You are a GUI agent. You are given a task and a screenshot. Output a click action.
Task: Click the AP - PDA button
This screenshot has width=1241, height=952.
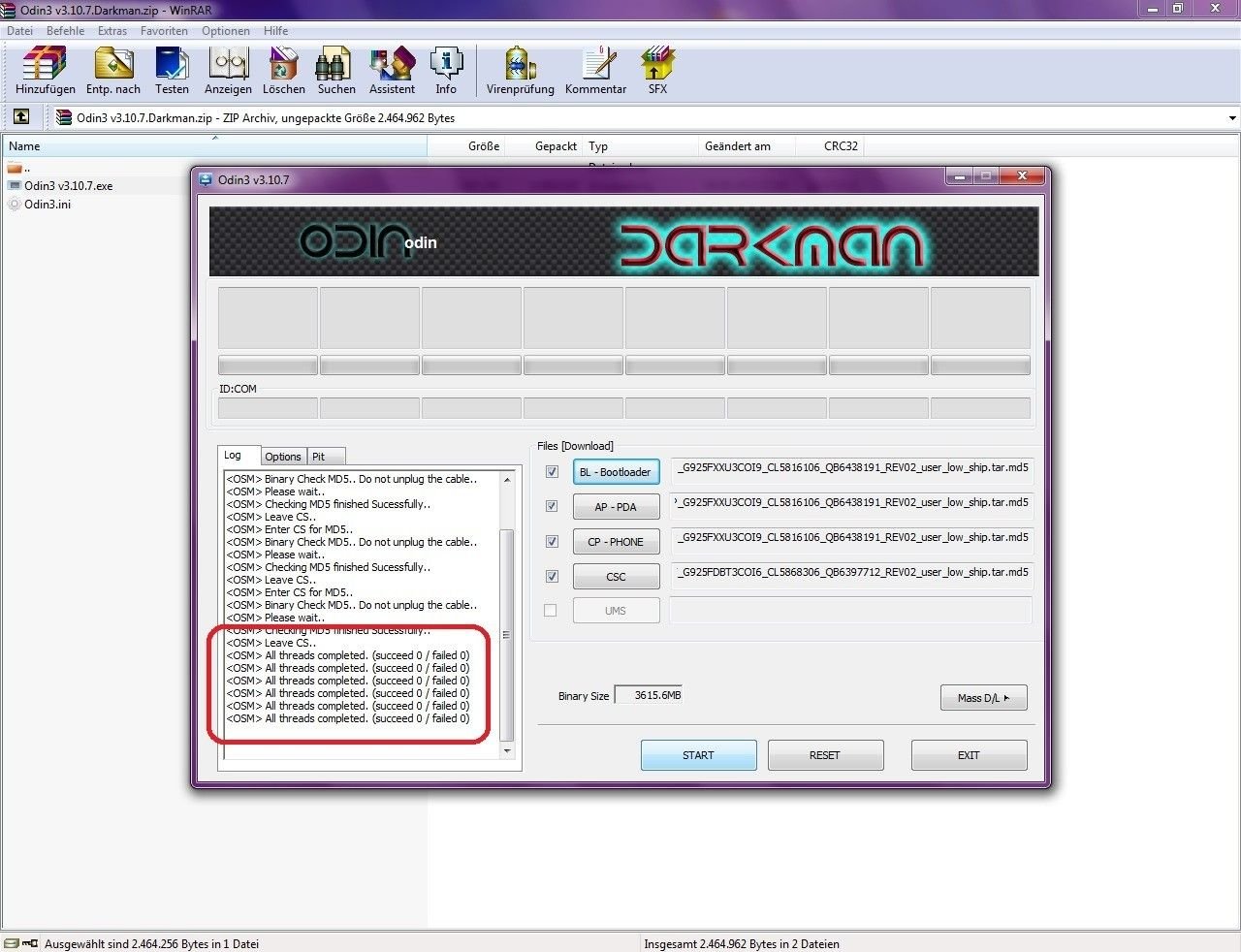coord(616,507)
